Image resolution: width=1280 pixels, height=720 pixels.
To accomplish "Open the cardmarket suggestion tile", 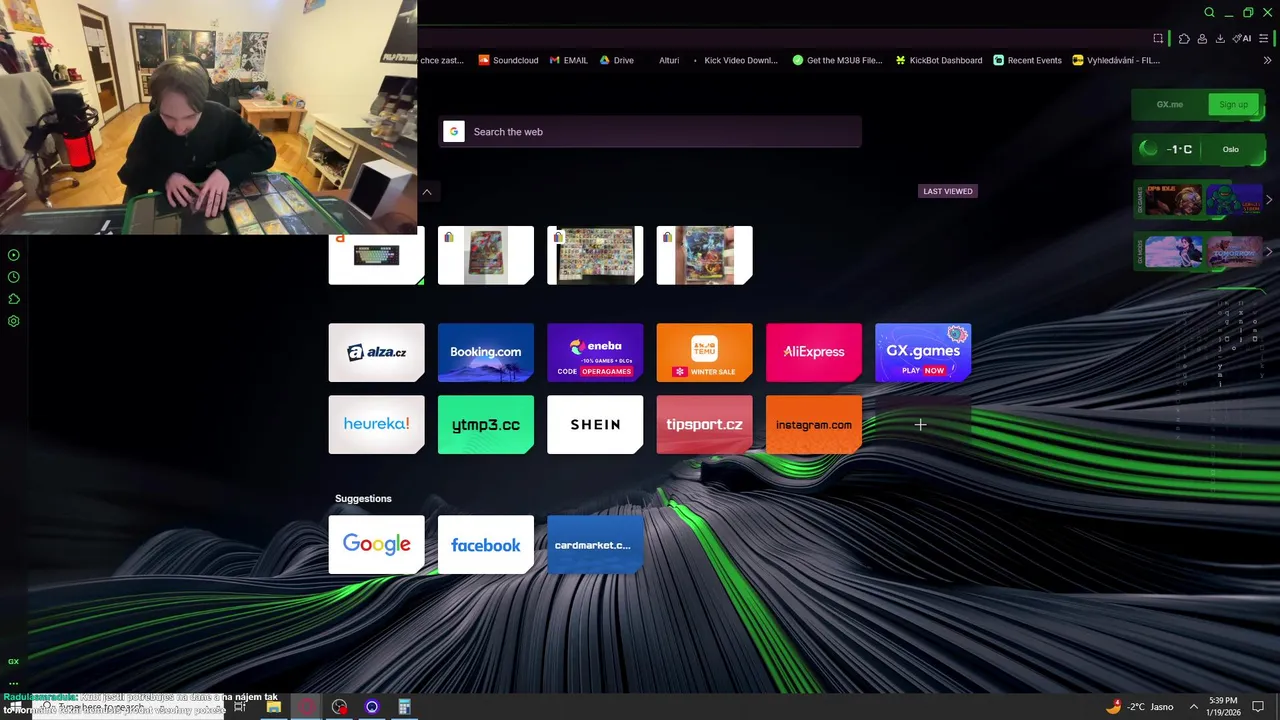I will tap(595, 544).
